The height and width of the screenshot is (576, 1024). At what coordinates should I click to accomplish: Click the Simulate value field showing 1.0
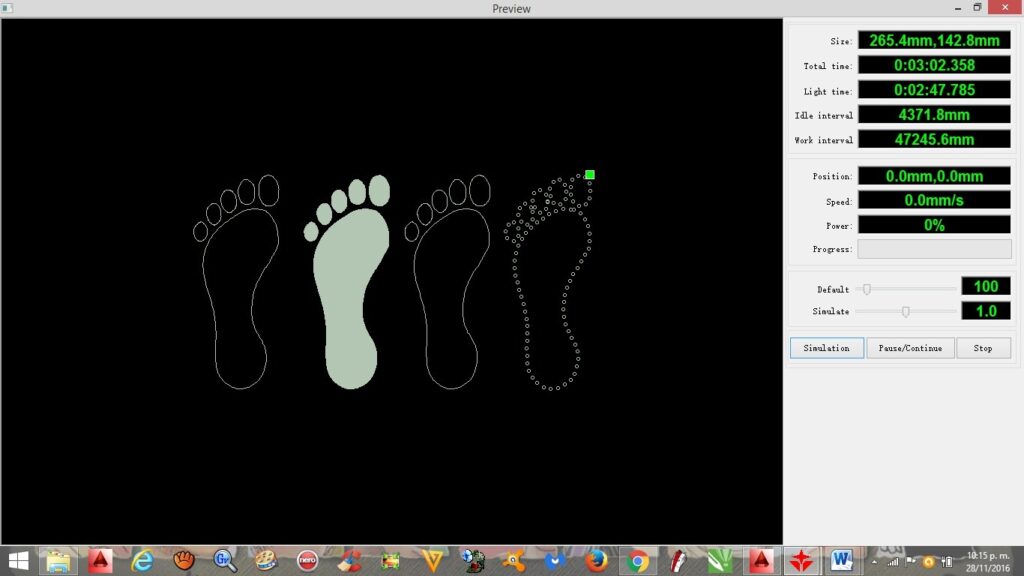point(985,311)
